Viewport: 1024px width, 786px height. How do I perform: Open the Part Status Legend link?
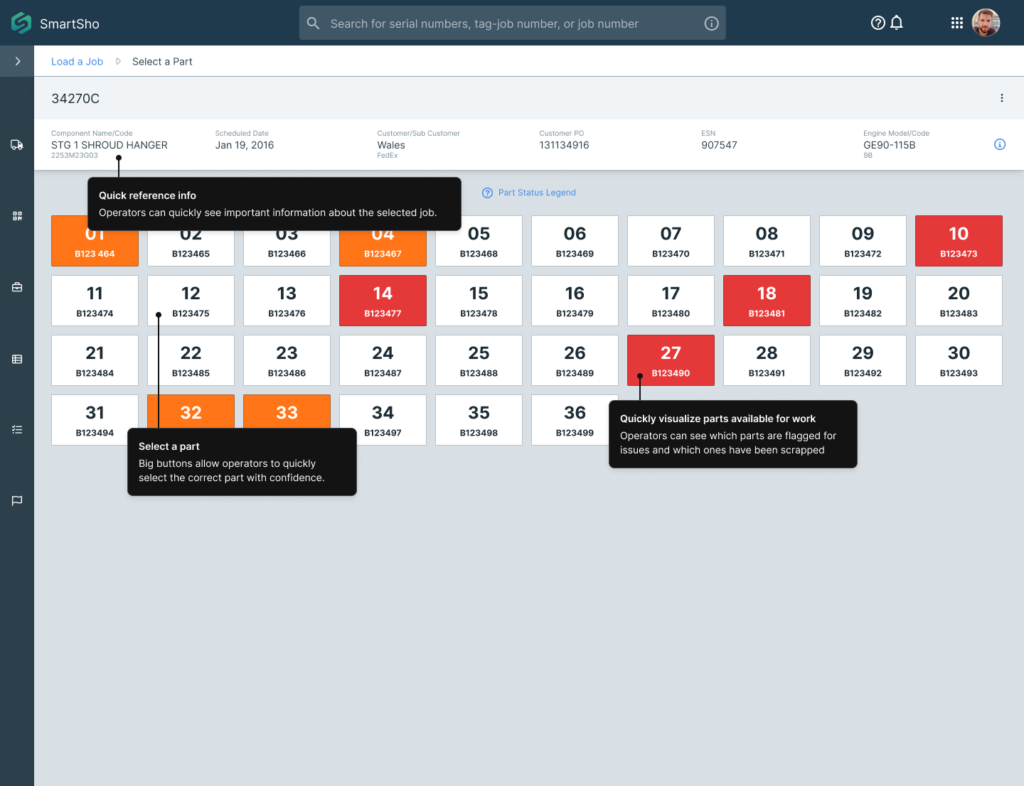tap(536, 193)
